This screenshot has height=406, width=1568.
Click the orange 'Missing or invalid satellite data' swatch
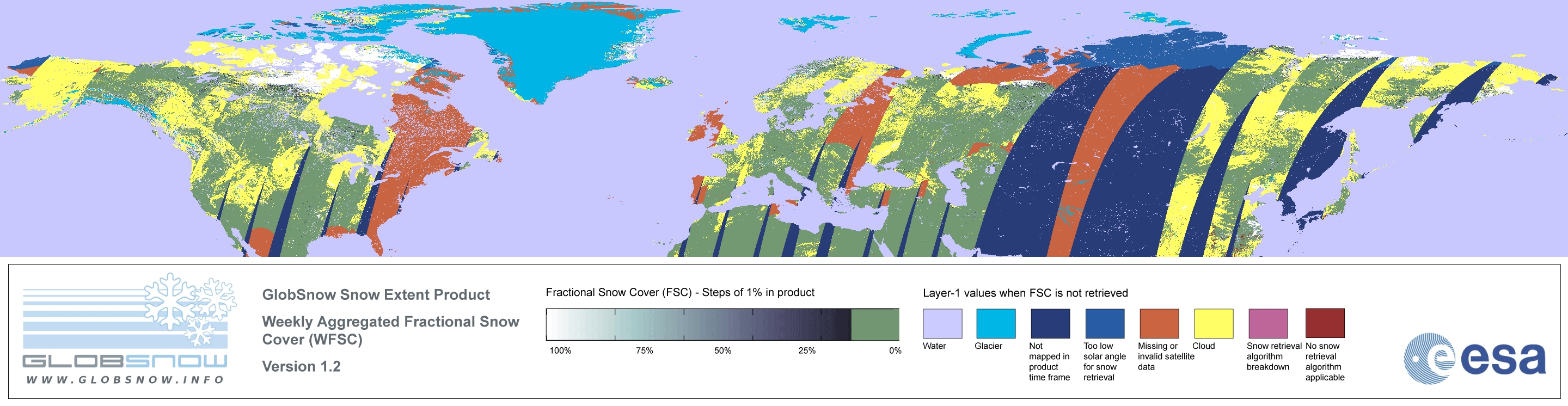point(1159,323)
